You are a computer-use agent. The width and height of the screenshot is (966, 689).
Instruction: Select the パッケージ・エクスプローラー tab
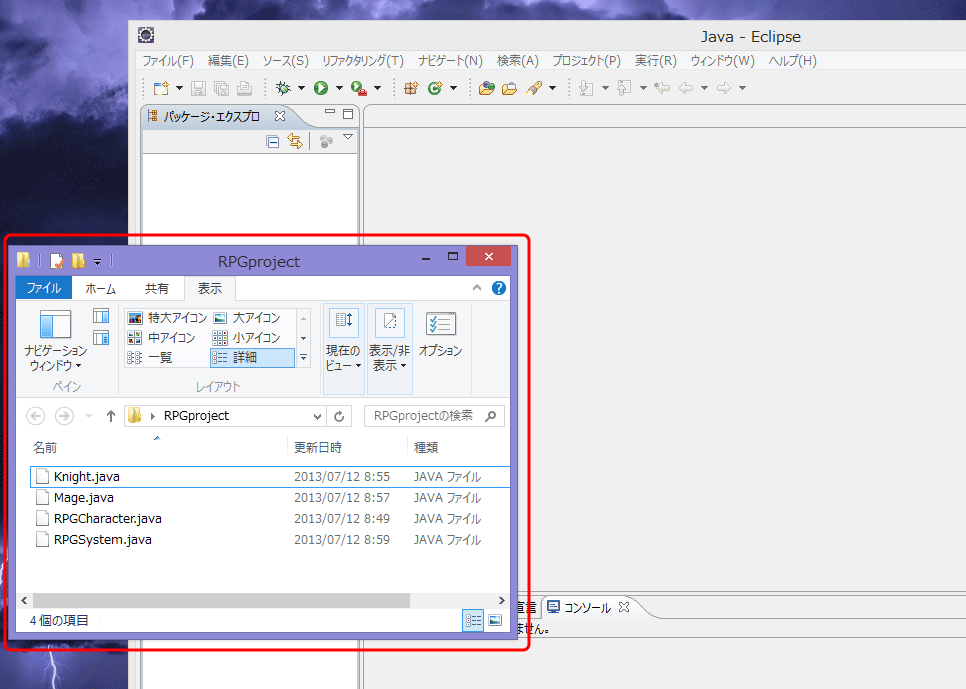pyautogui.click(x=211, y=116)
